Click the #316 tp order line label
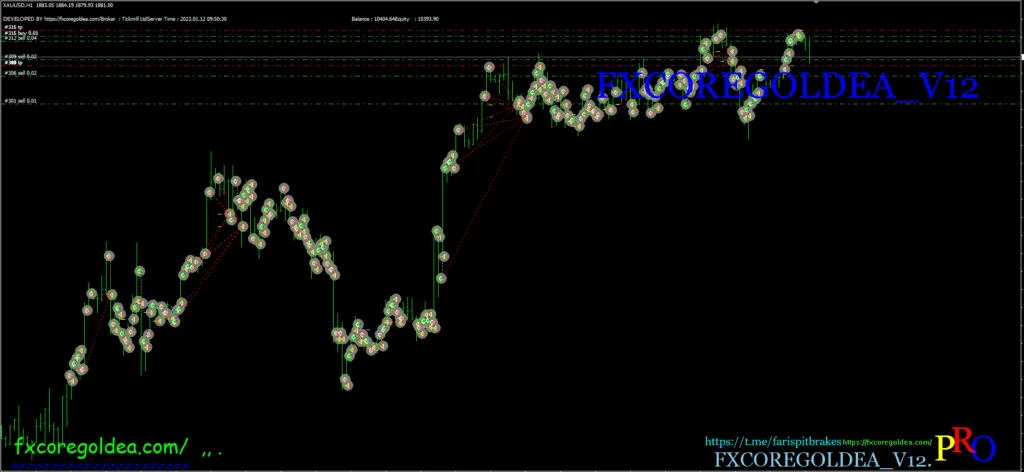 click(x=13, y=27)
